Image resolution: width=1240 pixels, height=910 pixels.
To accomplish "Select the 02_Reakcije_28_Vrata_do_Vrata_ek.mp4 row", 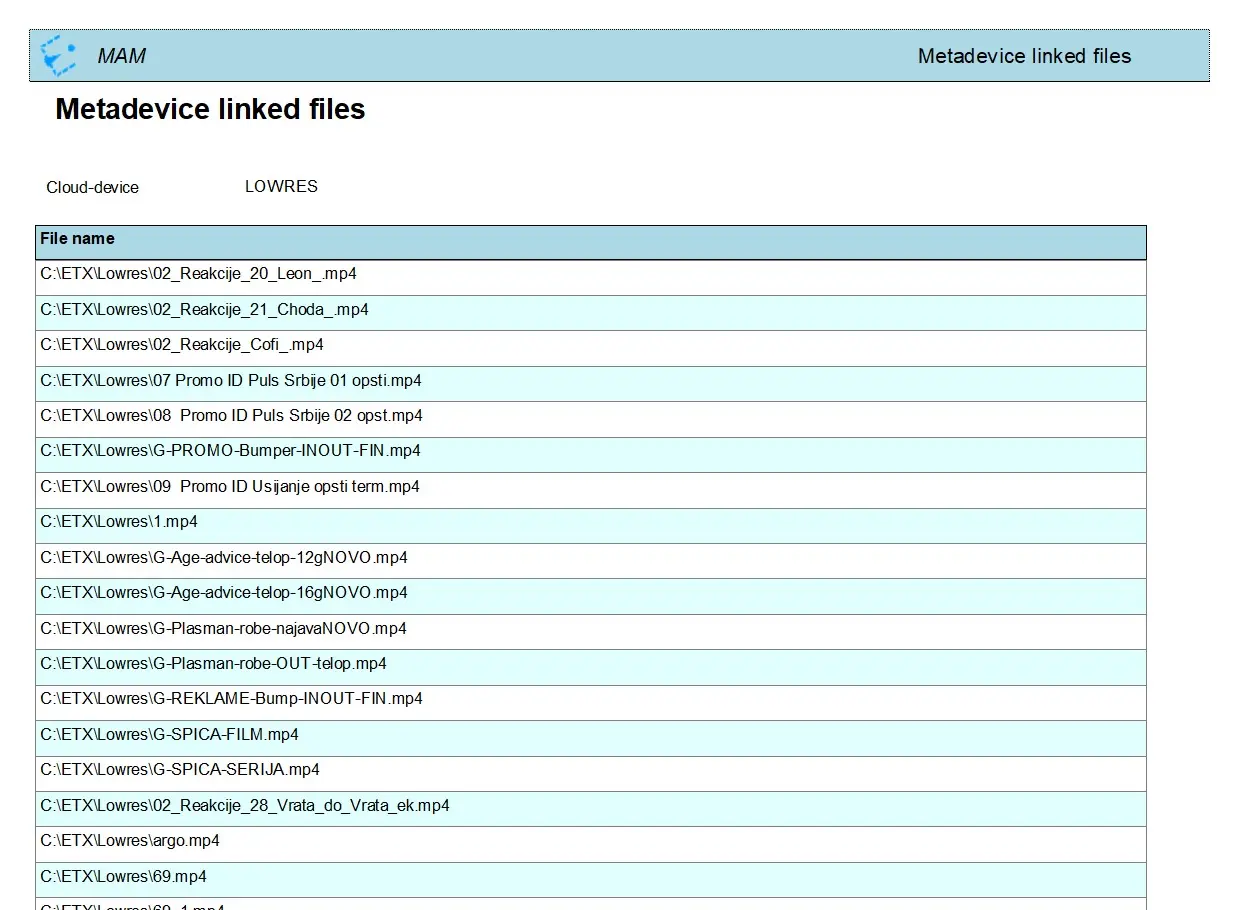I will [245, 806].
